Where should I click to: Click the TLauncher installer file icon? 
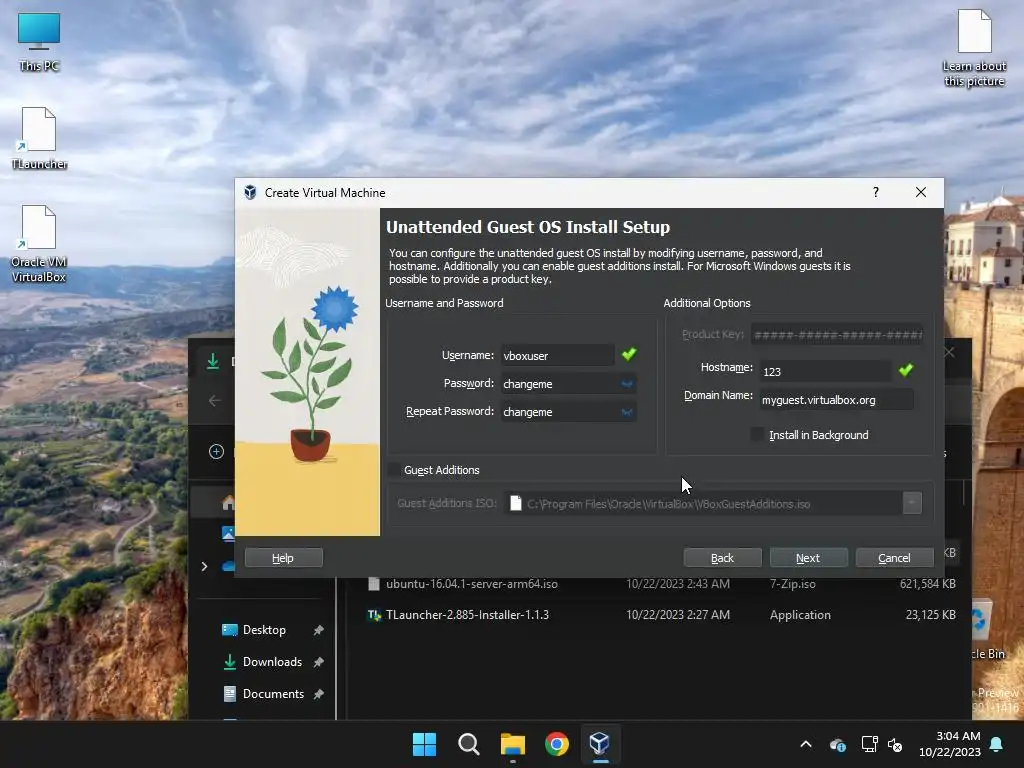(x=374, y=615)
